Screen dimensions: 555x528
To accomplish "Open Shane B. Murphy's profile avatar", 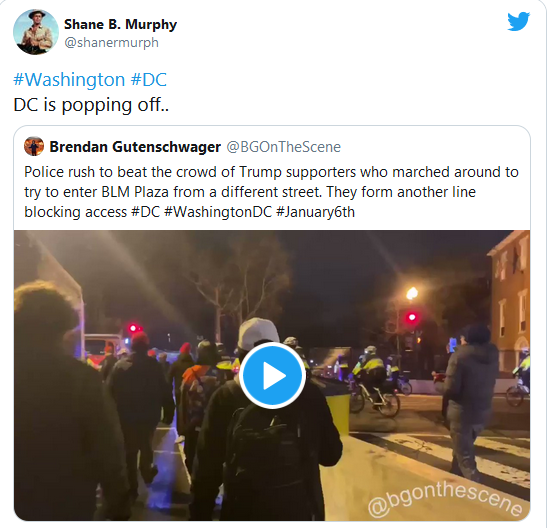I will (36, 32).
